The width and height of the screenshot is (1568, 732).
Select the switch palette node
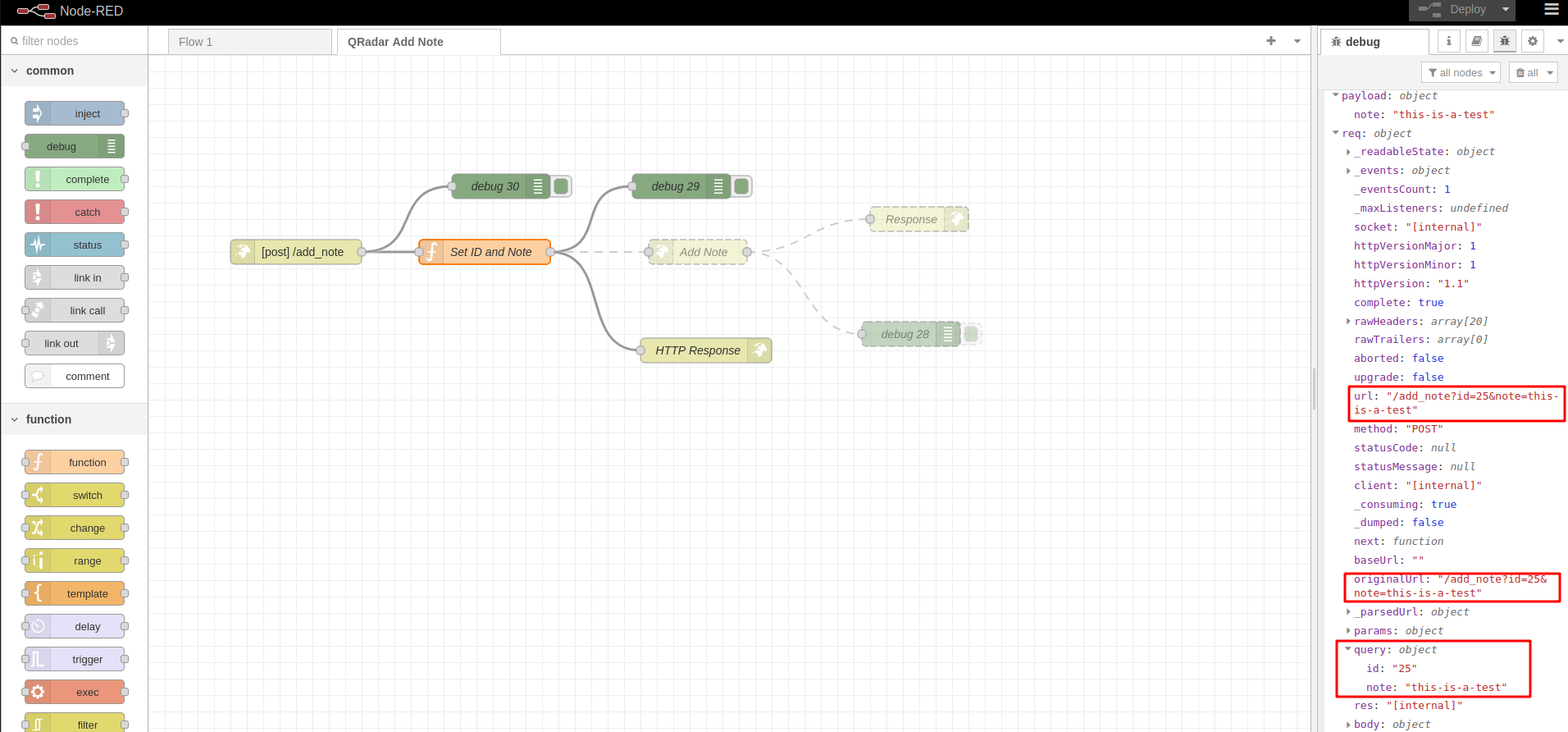[x=75, y=495]
